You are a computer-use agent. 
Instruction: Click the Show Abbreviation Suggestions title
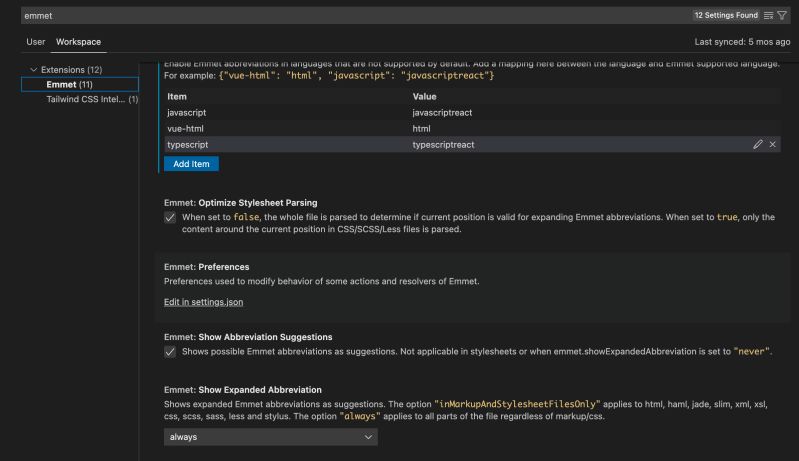click(x=248, y=337)
